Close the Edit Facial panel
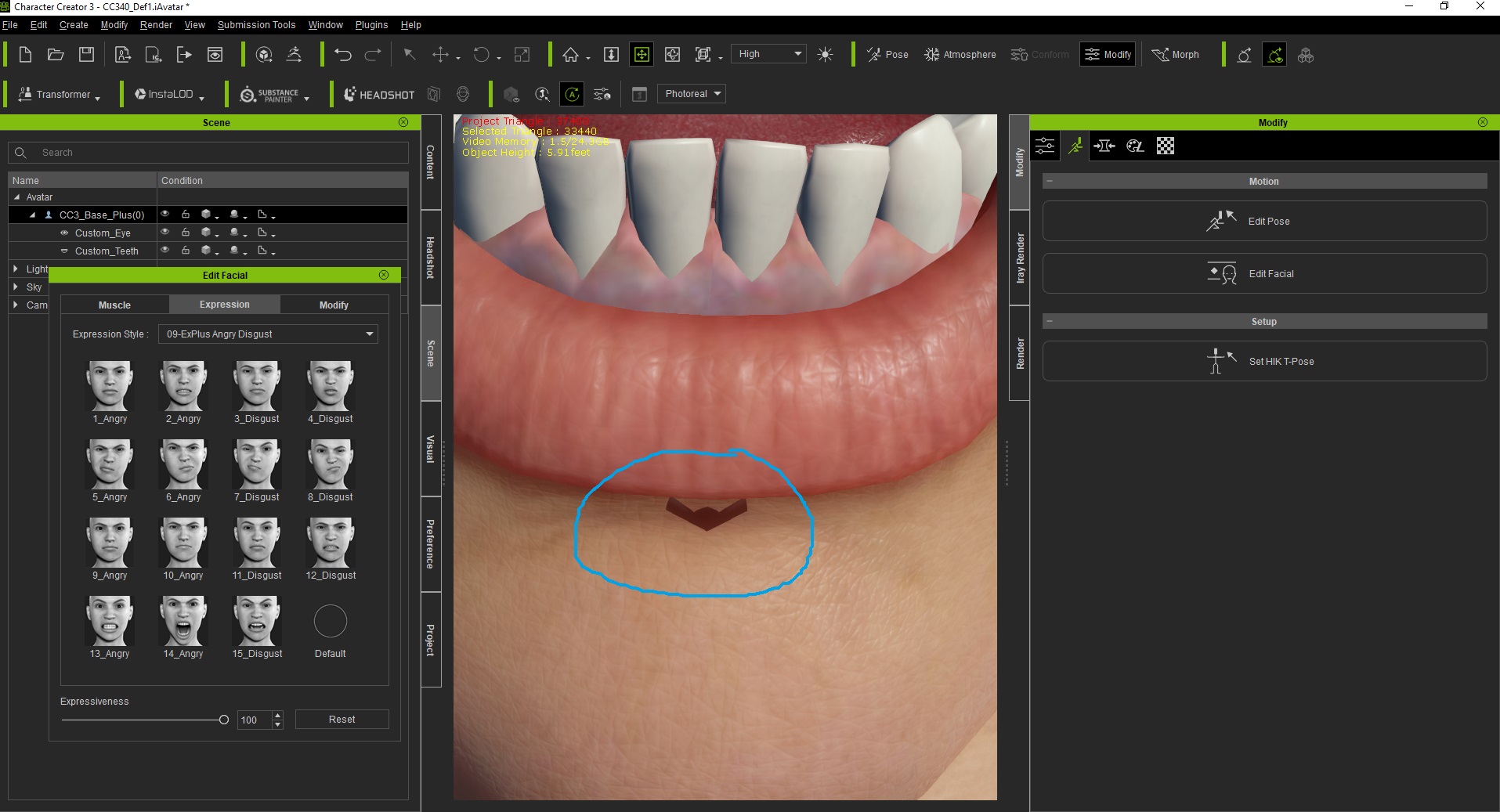 (384, 275)
